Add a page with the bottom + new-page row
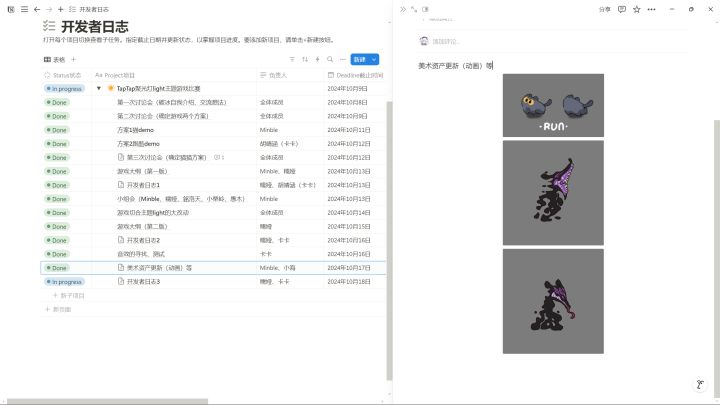720x405 pixels. [x=58, y=309]
